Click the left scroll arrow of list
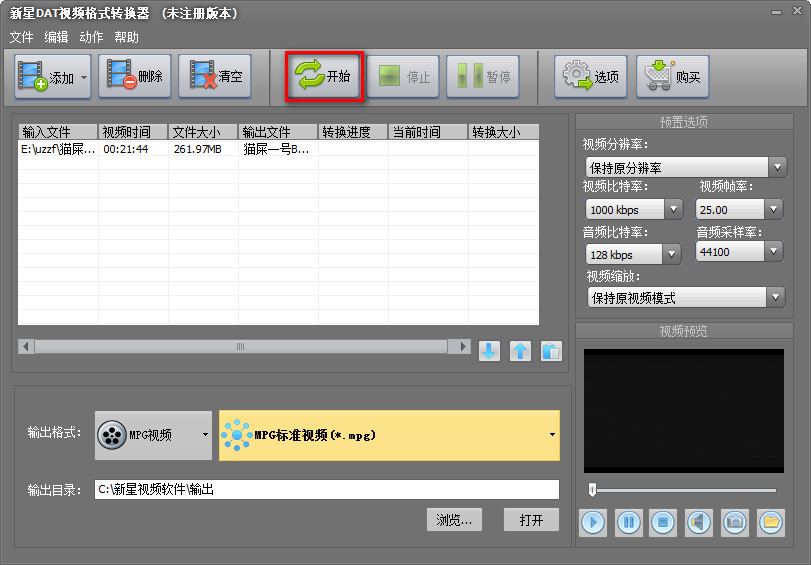811x565 pixels. 26,346
